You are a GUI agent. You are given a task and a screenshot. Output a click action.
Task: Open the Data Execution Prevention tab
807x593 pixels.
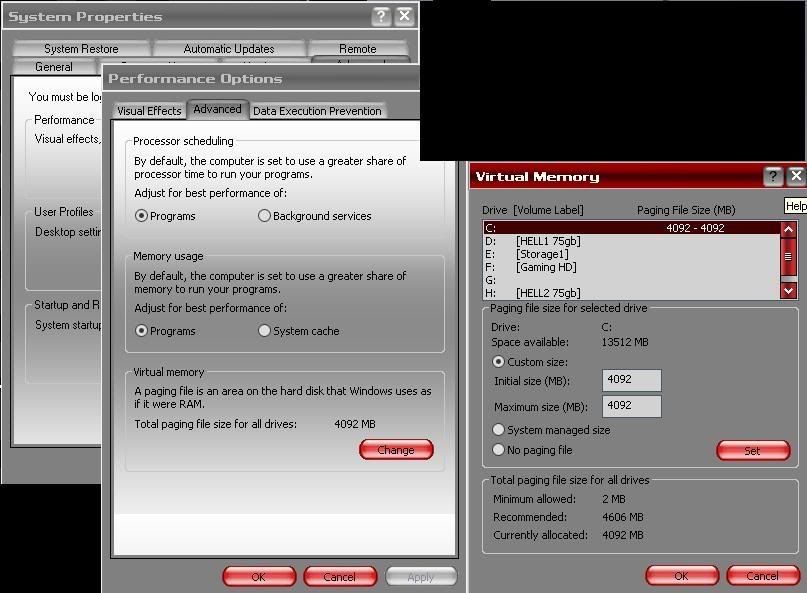(316, 111)
